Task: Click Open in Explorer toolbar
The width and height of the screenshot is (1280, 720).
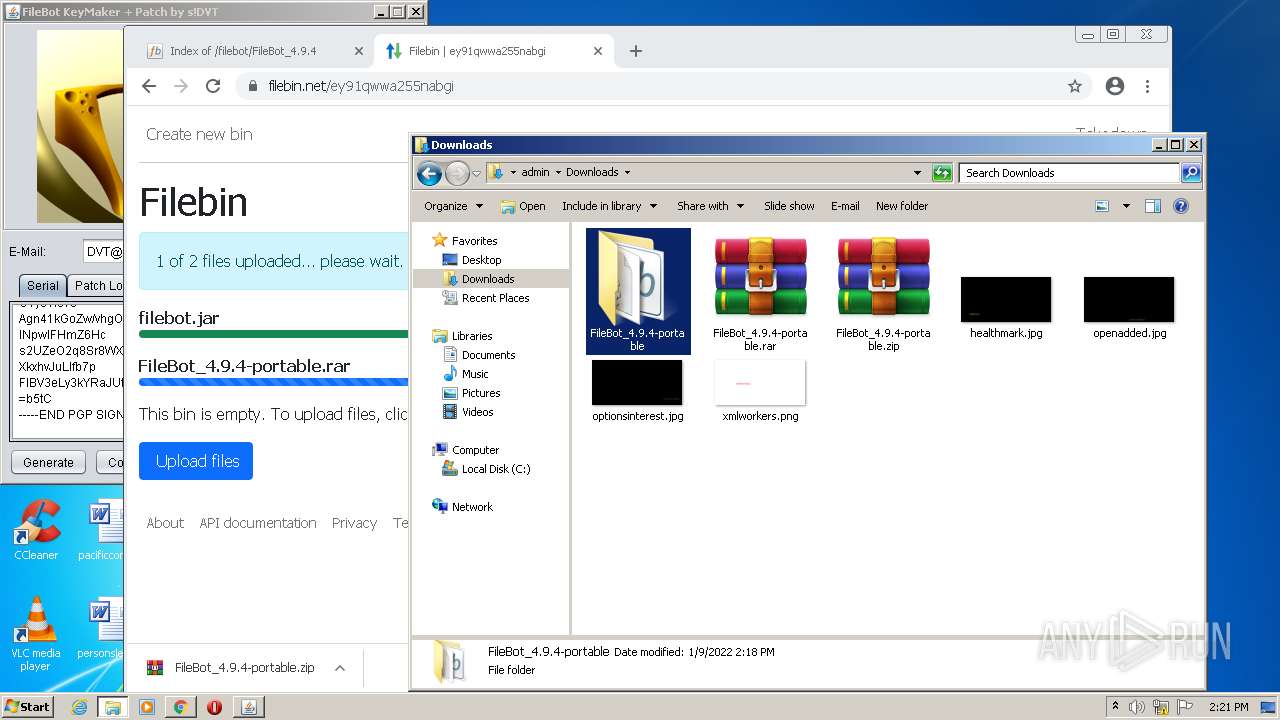Action: pyautogui.click(x=523, y=206)
